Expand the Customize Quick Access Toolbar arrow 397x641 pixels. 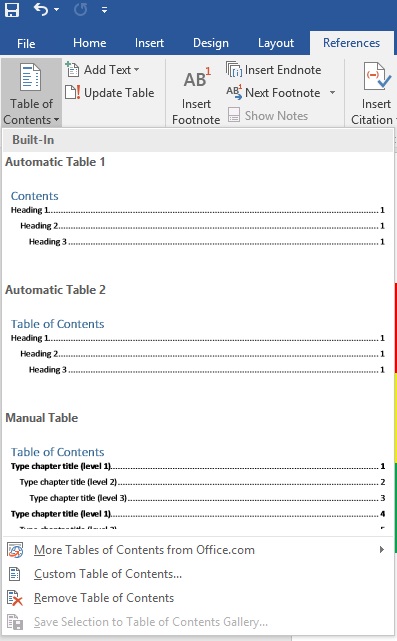pyautogui.click(x=105, y=10)
